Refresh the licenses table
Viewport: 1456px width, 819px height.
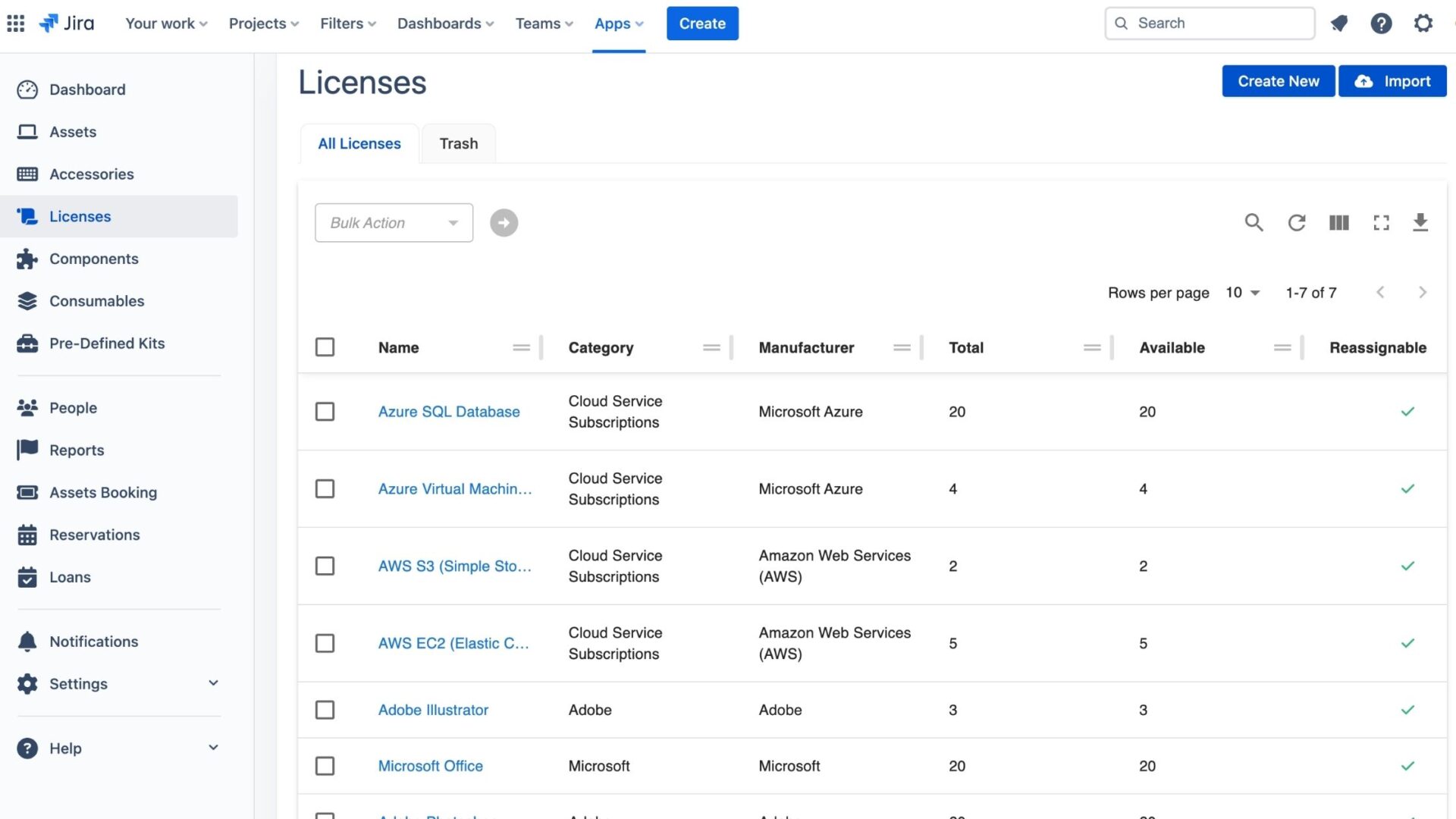[x=1297, y=222]
